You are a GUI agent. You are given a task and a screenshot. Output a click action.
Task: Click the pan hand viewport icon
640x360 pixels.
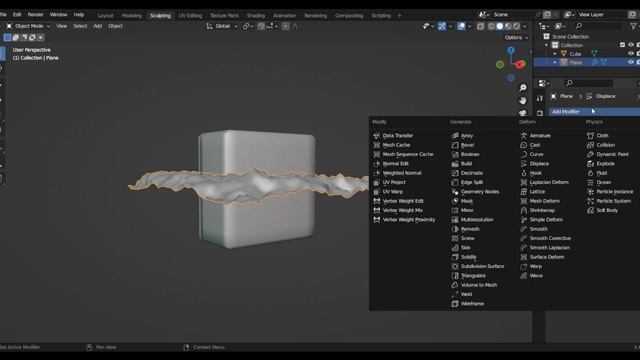pos(522,100)
